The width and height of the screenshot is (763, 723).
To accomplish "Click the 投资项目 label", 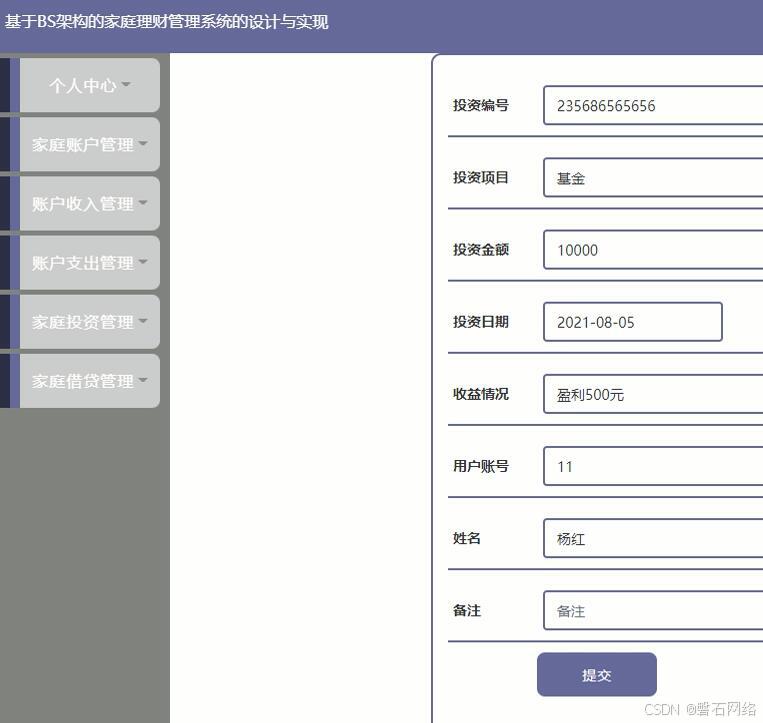I will 481,177.
